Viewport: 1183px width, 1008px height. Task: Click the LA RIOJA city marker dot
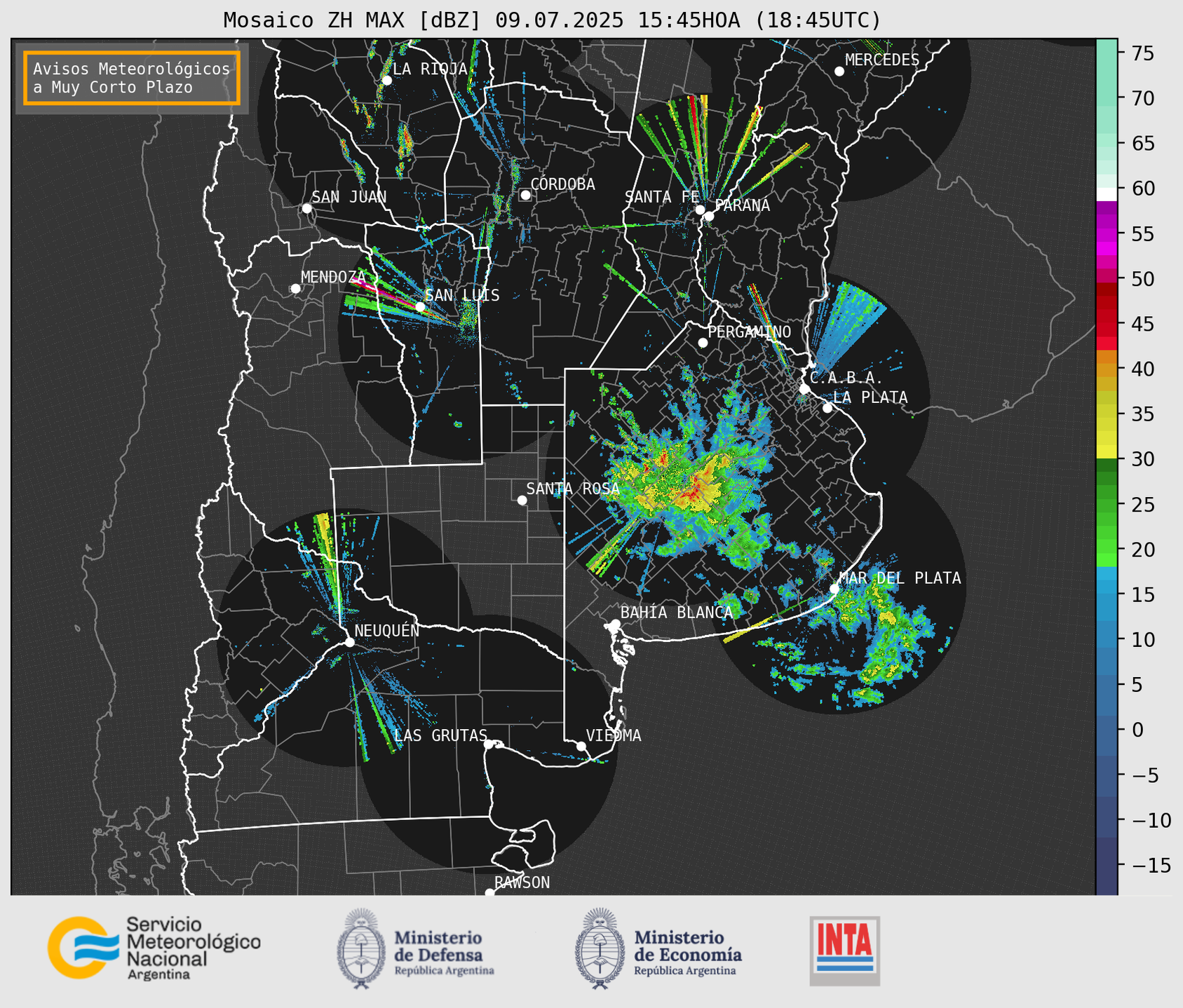pyautogui.click(x=387, y=81)
